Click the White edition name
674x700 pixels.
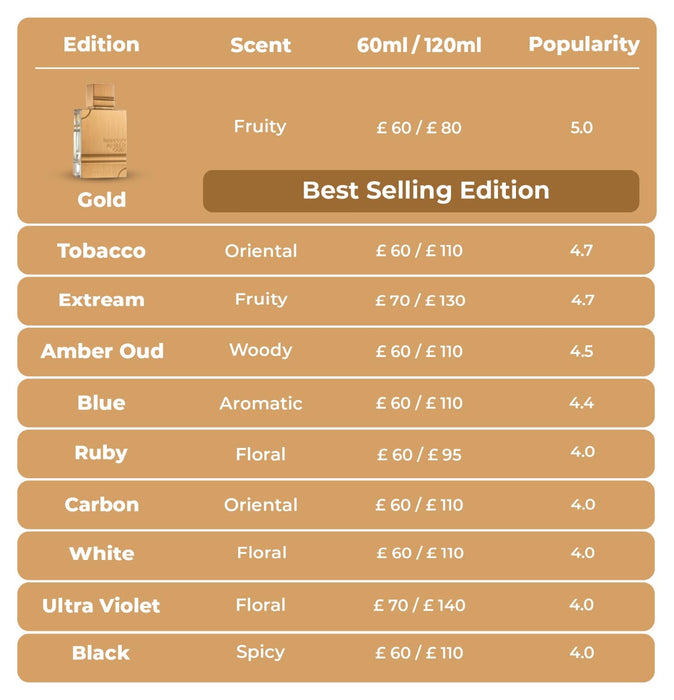[101, 554]
